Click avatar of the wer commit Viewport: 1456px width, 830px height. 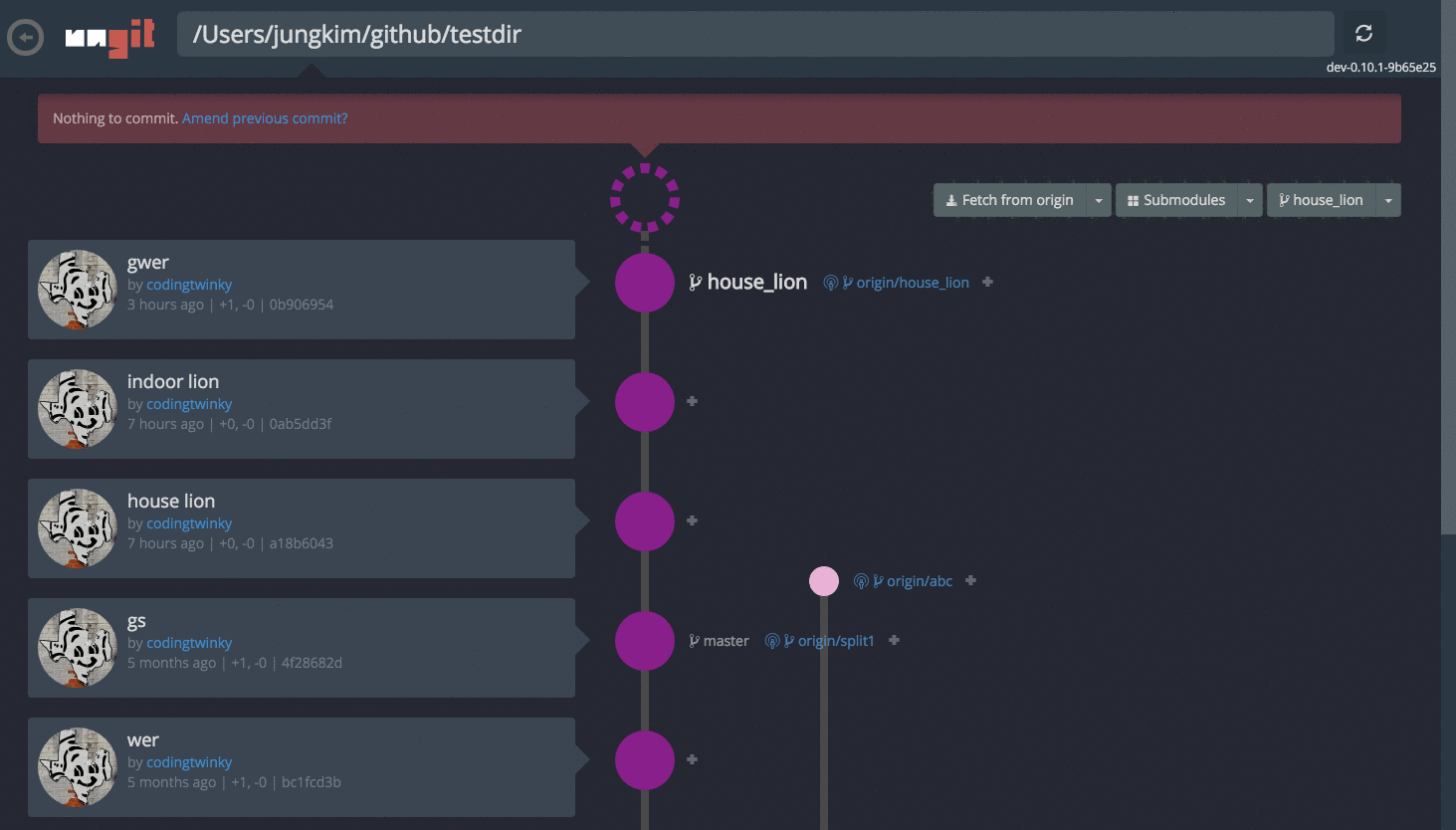coord(78,767)
